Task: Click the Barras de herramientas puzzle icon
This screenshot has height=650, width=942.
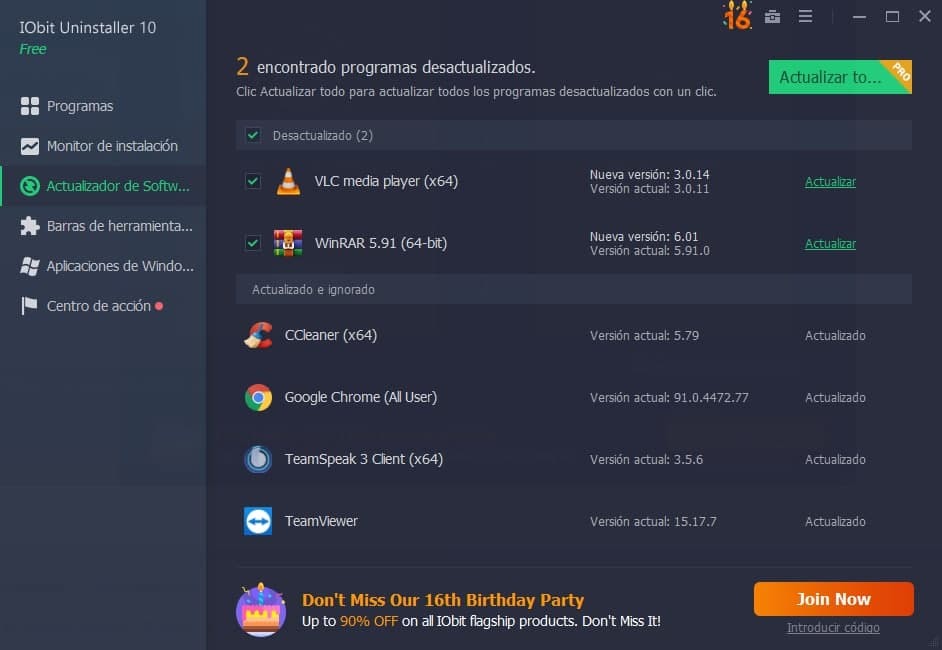Action: pyautogui.click(x=29, y=226)
